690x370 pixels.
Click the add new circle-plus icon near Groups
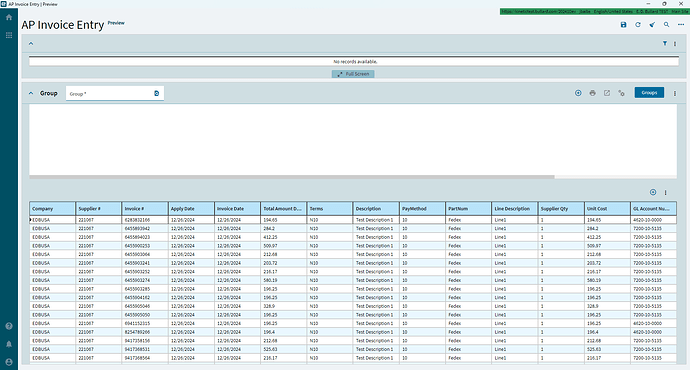[578, 93]
